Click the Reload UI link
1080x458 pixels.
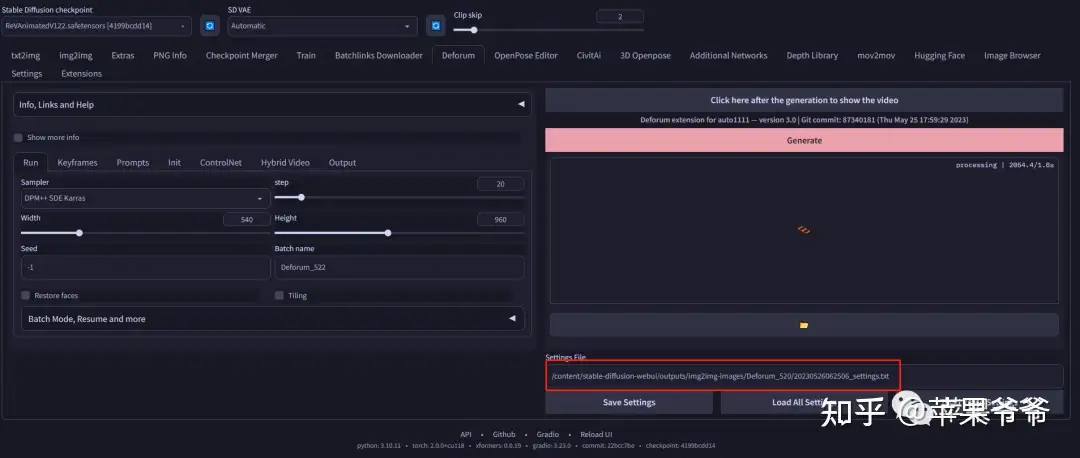(596, 435)
